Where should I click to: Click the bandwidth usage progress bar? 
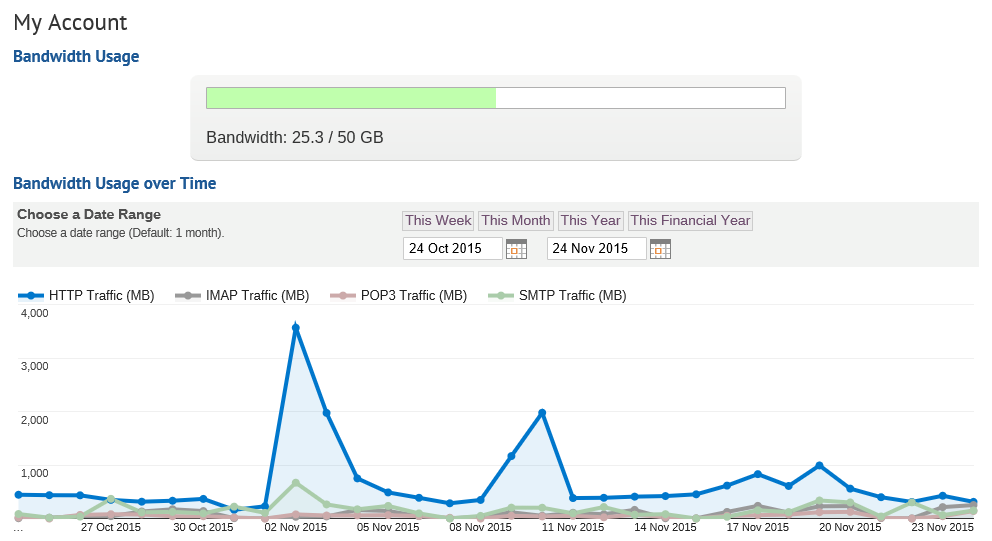(496, 98)
